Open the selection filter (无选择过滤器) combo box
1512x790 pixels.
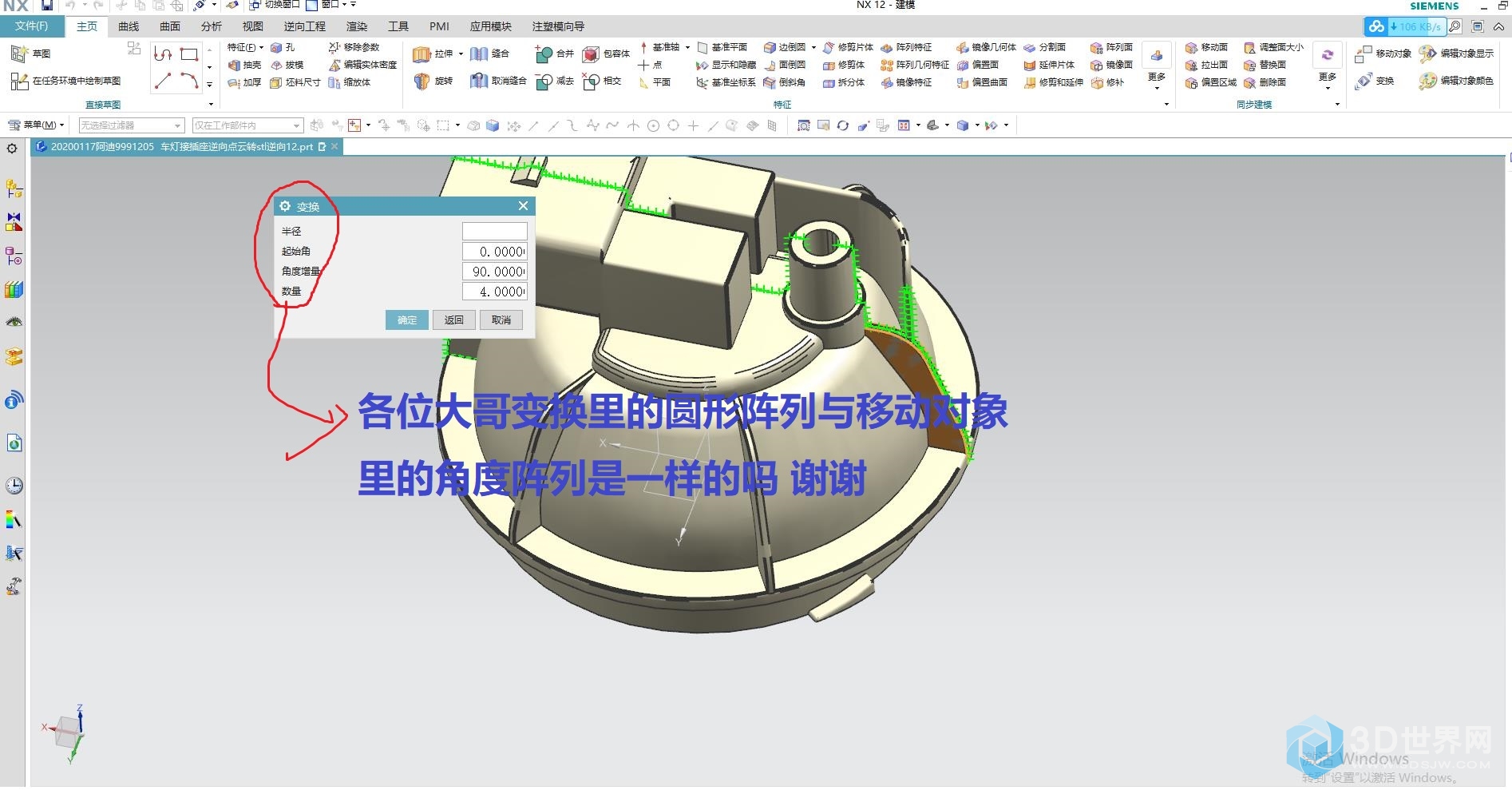tap(132, 125)
